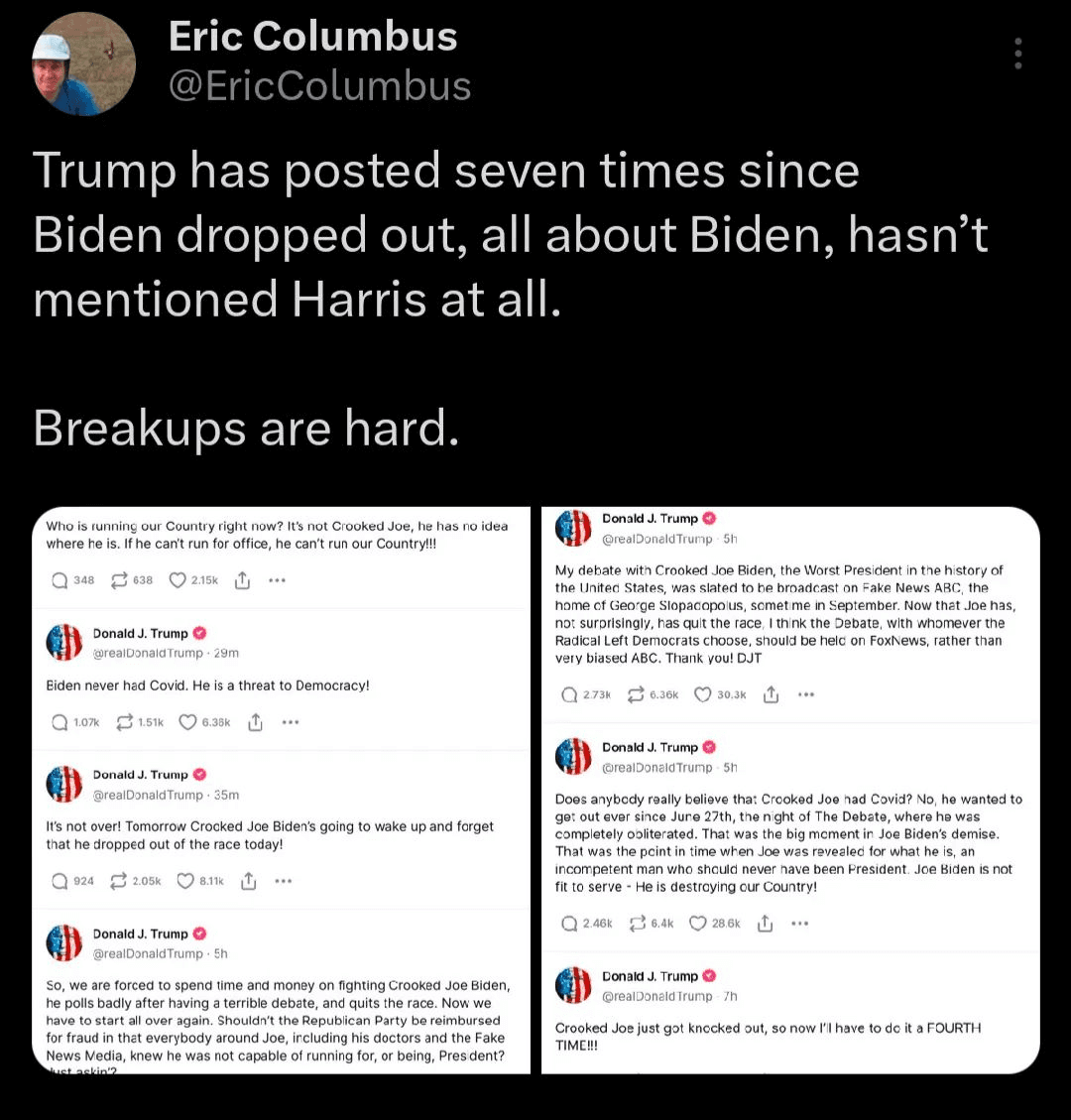Open the three-dot more options menu
Viewport: 1071px width, 1120px height.
click(1017, 54)
